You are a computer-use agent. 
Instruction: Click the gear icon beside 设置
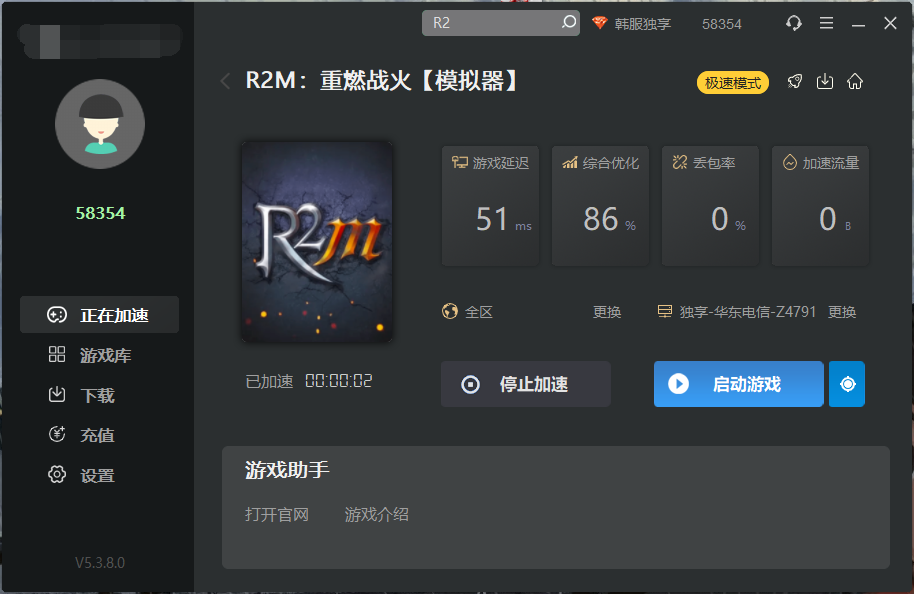point(57,475)
